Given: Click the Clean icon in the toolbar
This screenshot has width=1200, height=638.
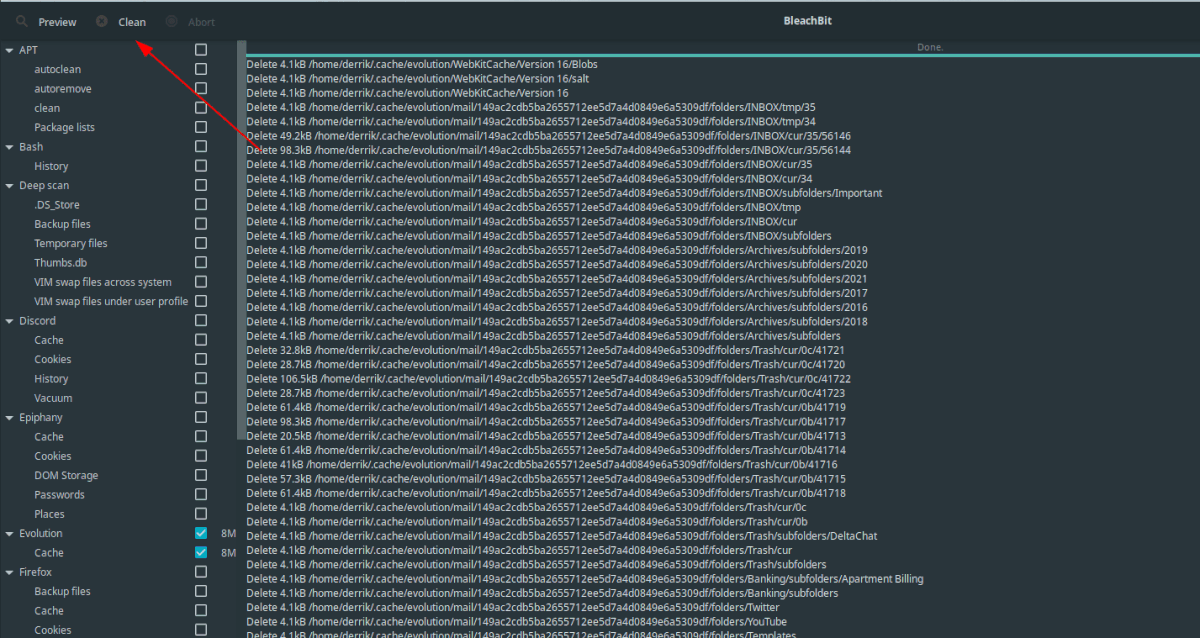Looking at the screenshot, I should [x=102, y=21].
